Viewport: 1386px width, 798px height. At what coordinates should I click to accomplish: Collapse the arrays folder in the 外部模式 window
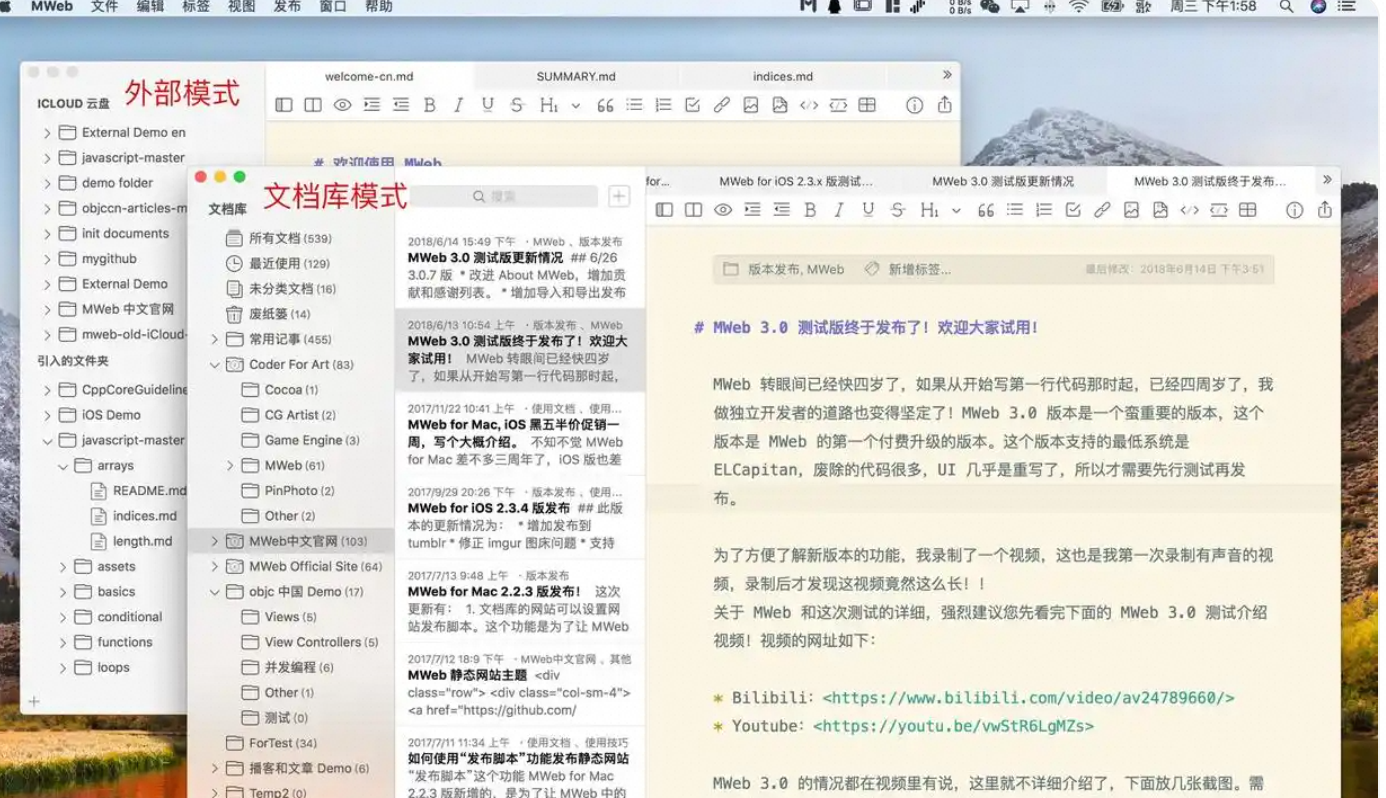[63, 465]
